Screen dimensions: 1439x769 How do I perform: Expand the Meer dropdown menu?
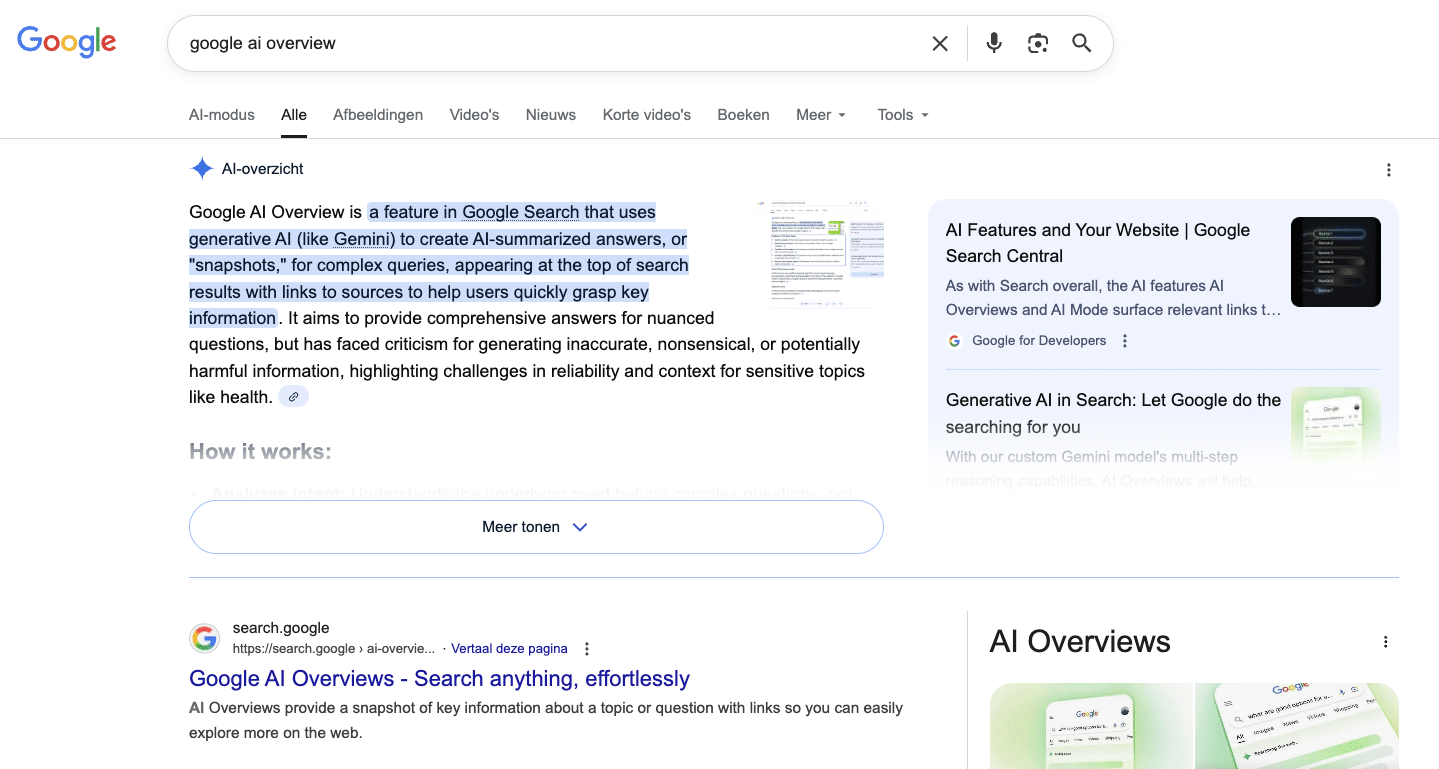pyautogui.click(x=821, y=115)
